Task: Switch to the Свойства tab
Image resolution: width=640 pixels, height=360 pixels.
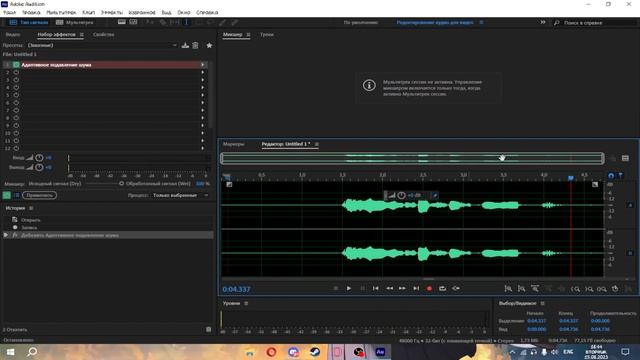Action: 103,35
